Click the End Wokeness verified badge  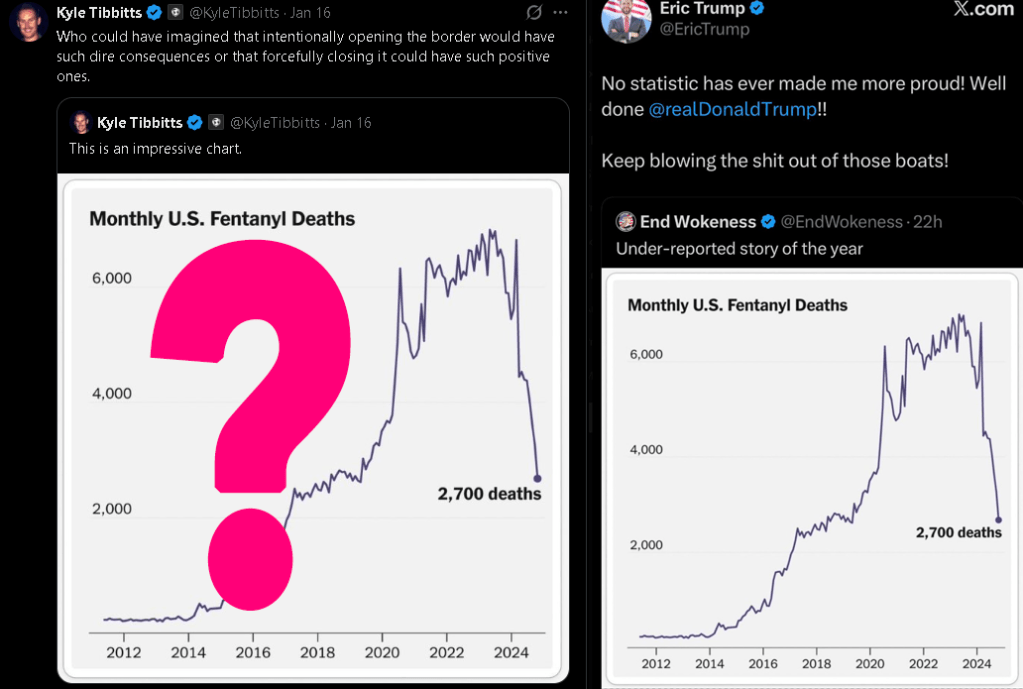[x=769, y=221]
